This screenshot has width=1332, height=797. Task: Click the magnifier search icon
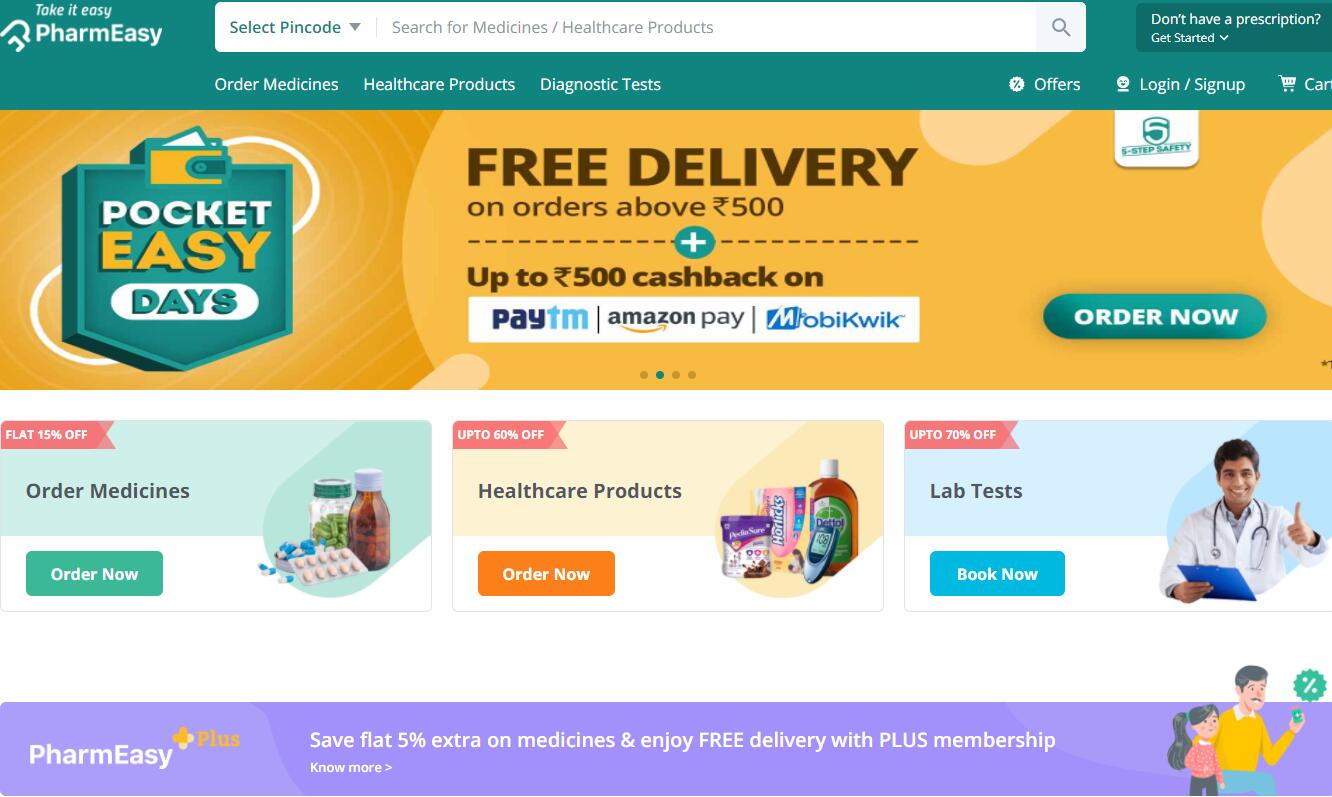[x=1061, y=27]
